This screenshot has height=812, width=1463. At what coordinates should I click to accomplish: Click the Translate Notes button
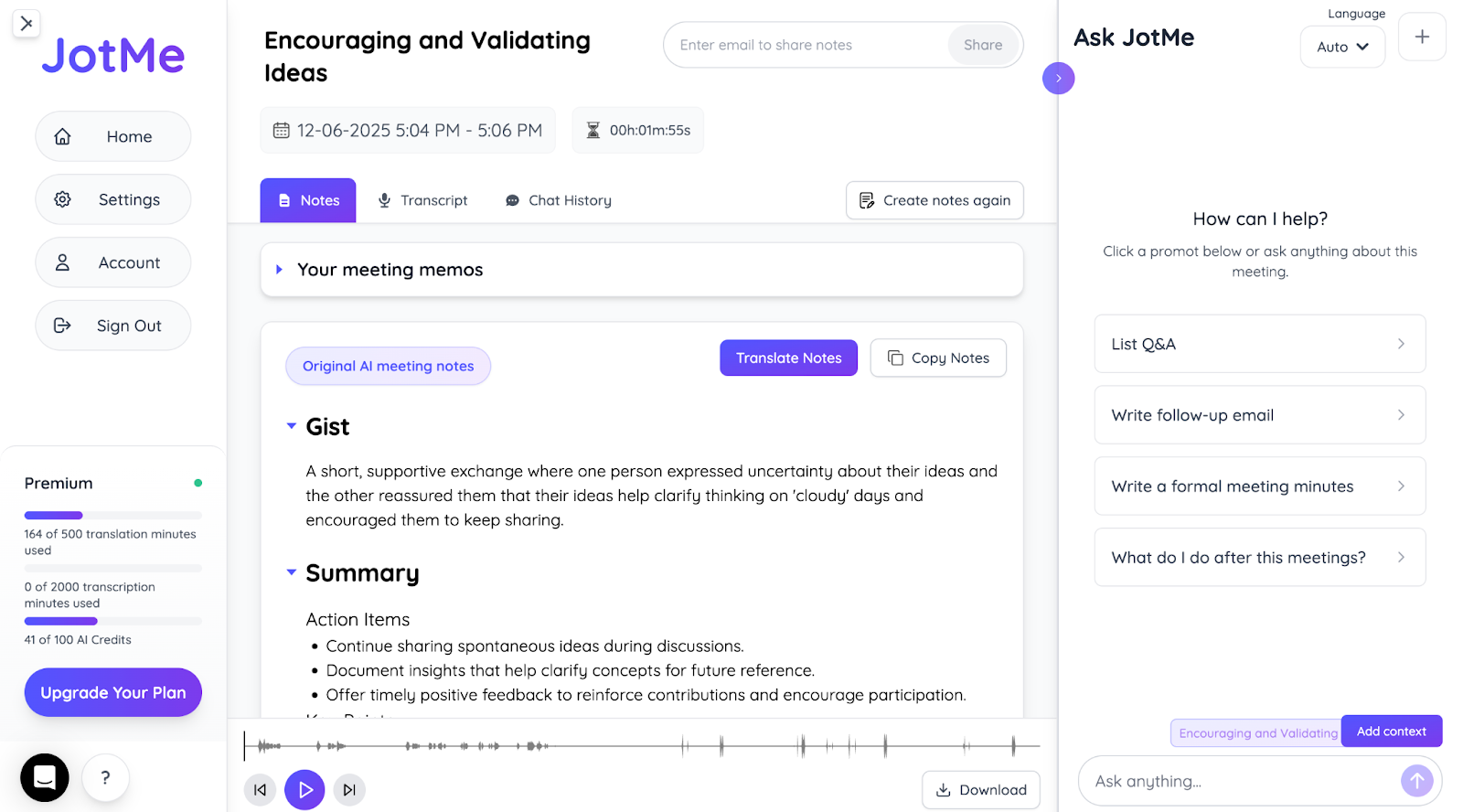point(787,358)
